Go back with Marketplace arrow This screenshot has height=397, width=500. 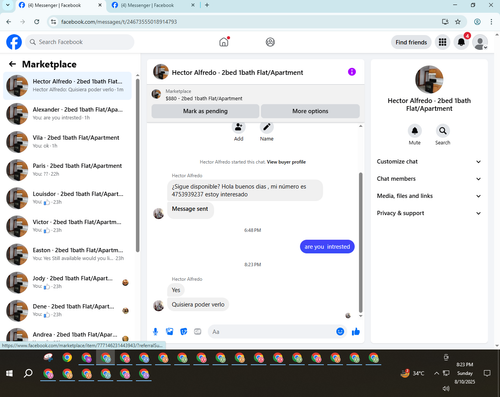coord(12,64)
